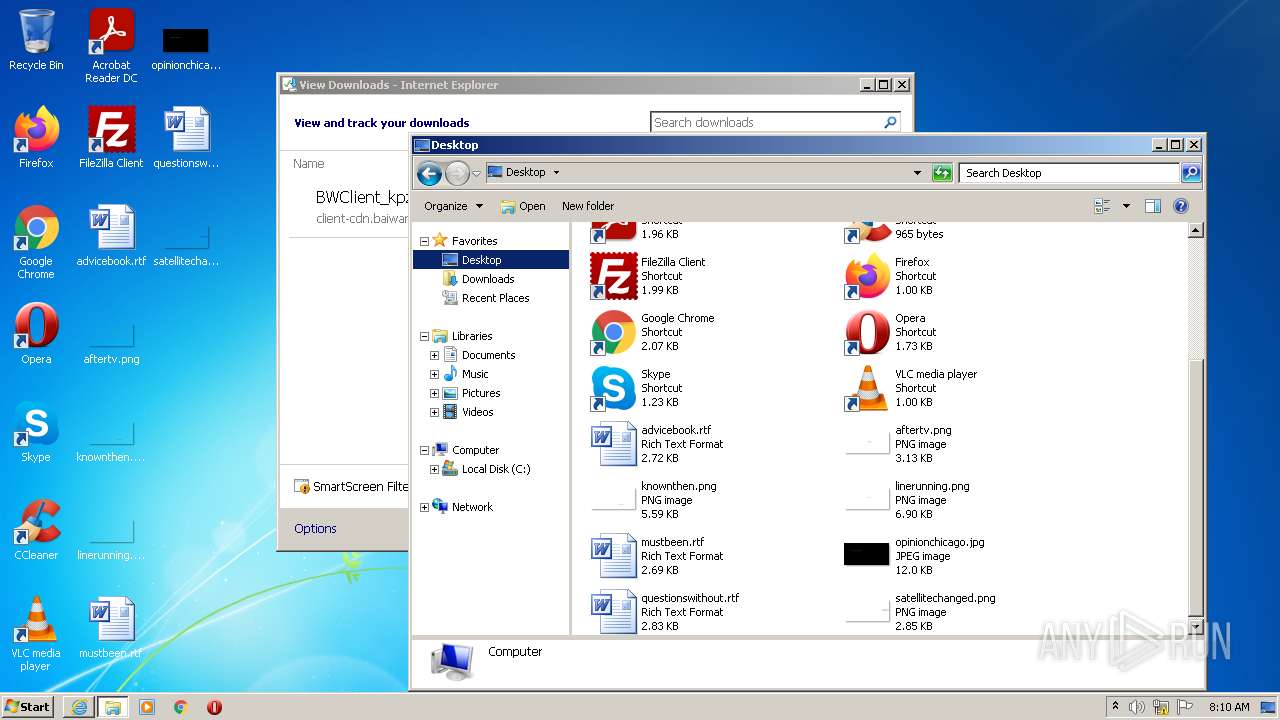This screenshot has width=1280, height=720.
Task: Open Opera desktop shortcut
Action: (36, 334)
